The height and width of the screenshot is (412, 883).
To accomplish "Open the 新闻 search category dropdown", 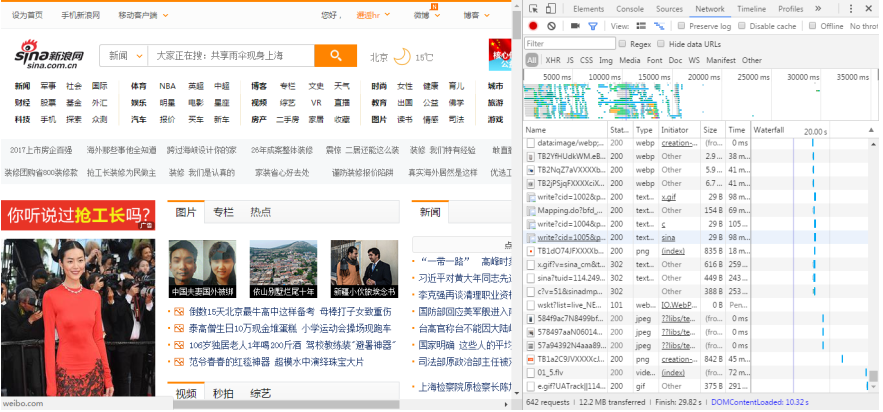I will click(124, 56).
